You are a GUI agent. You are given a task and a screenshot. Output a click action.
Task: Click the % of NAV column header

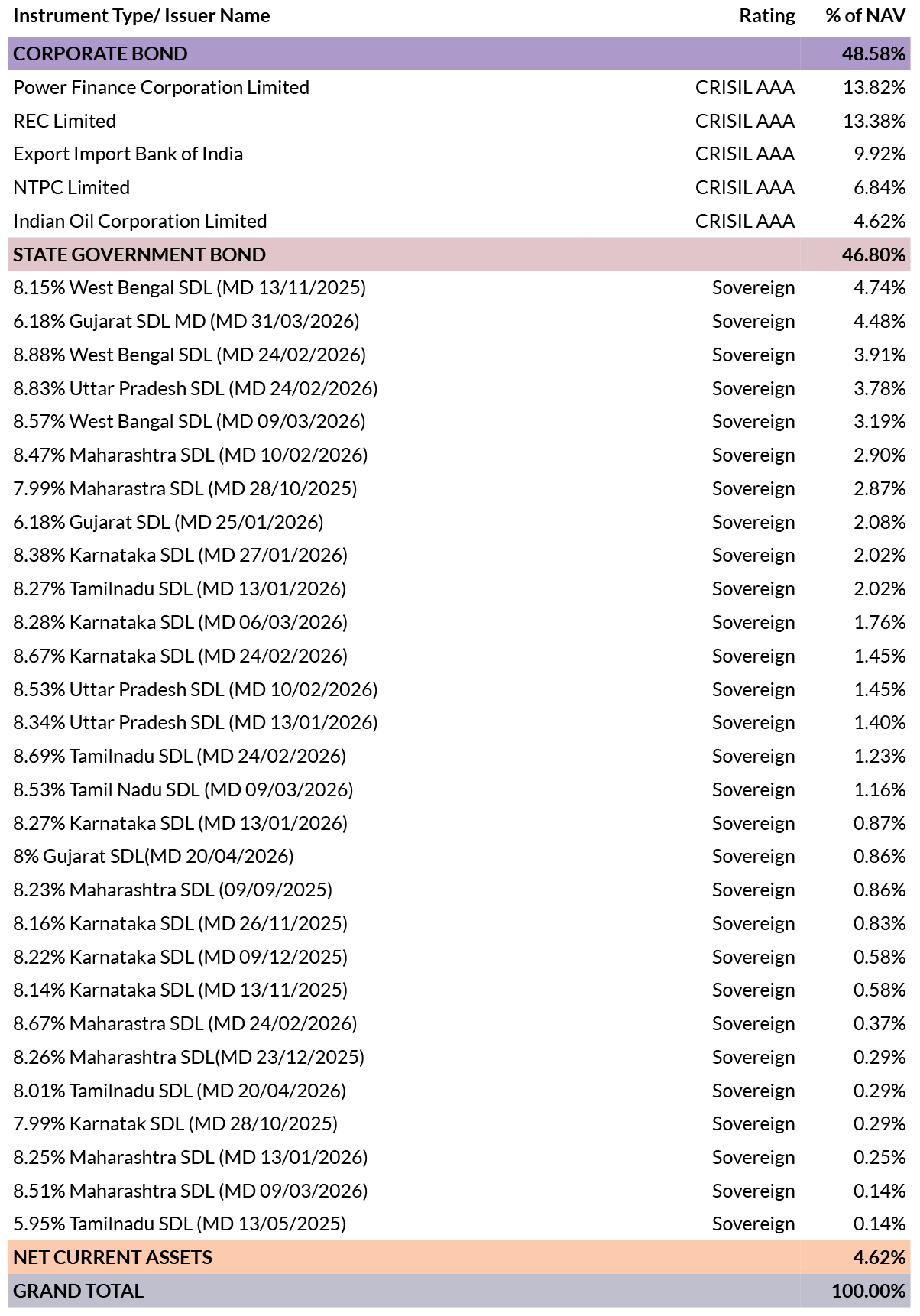(x=866, y=16)
